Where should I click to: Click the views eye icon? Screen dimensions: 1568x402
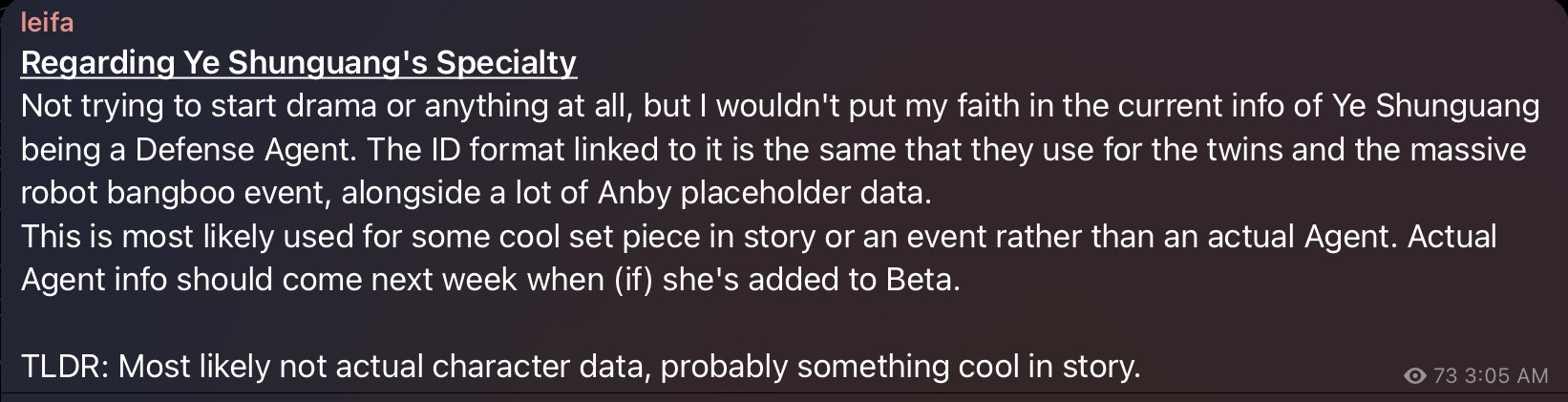click(1416, 377)
